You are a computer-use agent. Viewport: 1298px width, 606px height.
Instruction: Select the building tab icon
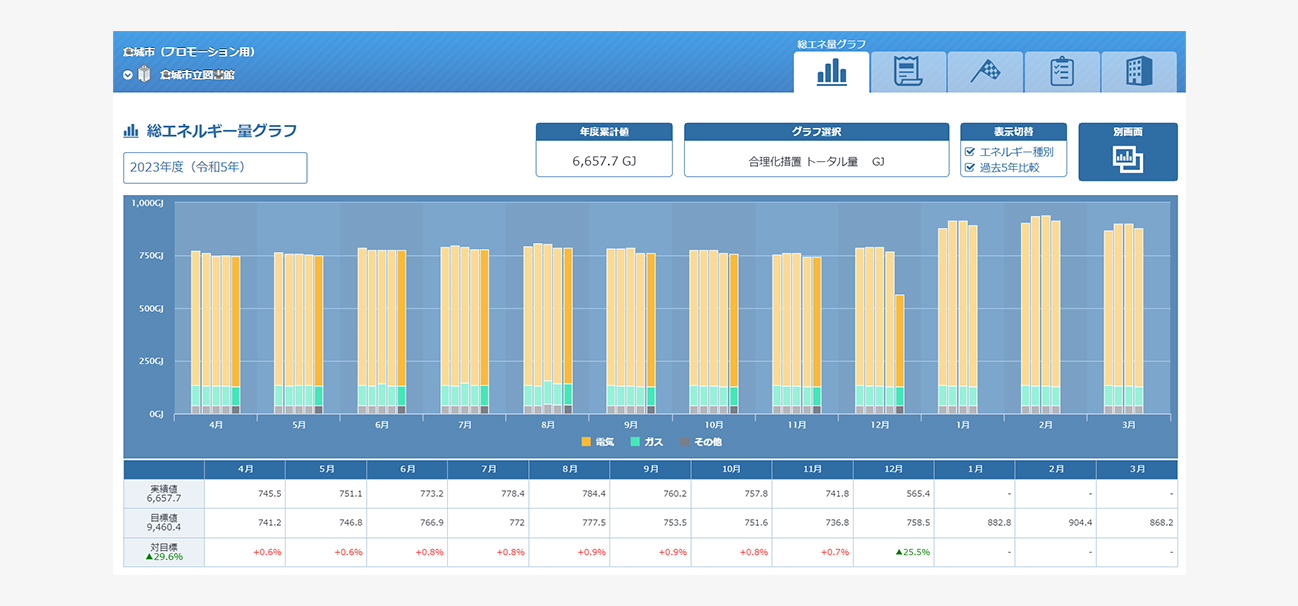coord(1138,72)
